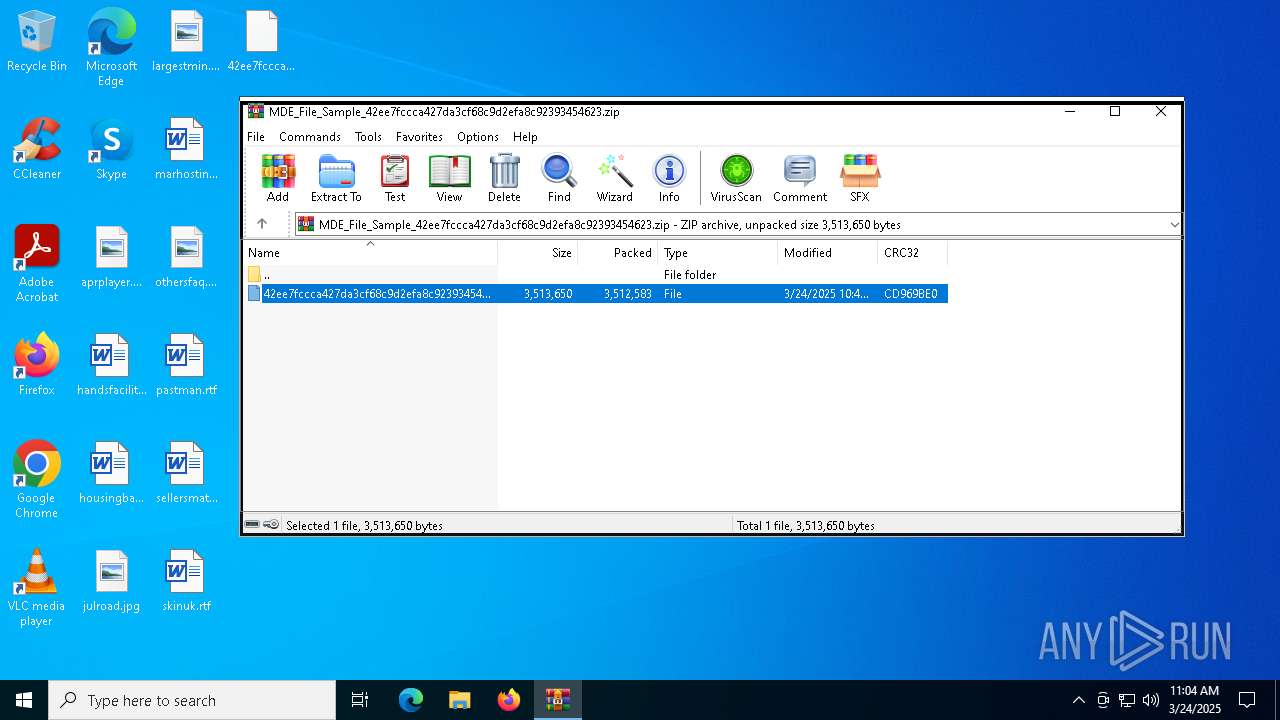
Task: Select pastman.rtf desktop file
Action: pyautogui.click(x=186, y=366)
